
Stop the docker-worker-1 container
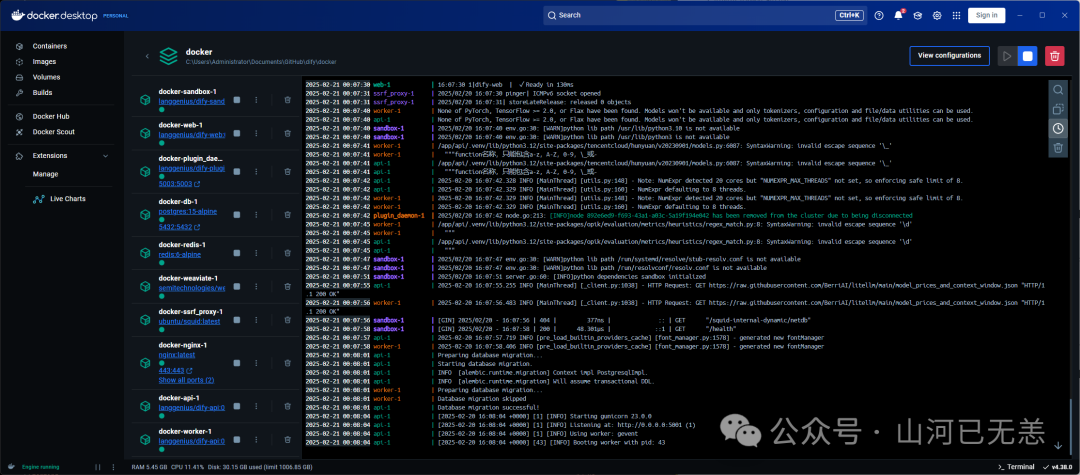click(236, 439)
